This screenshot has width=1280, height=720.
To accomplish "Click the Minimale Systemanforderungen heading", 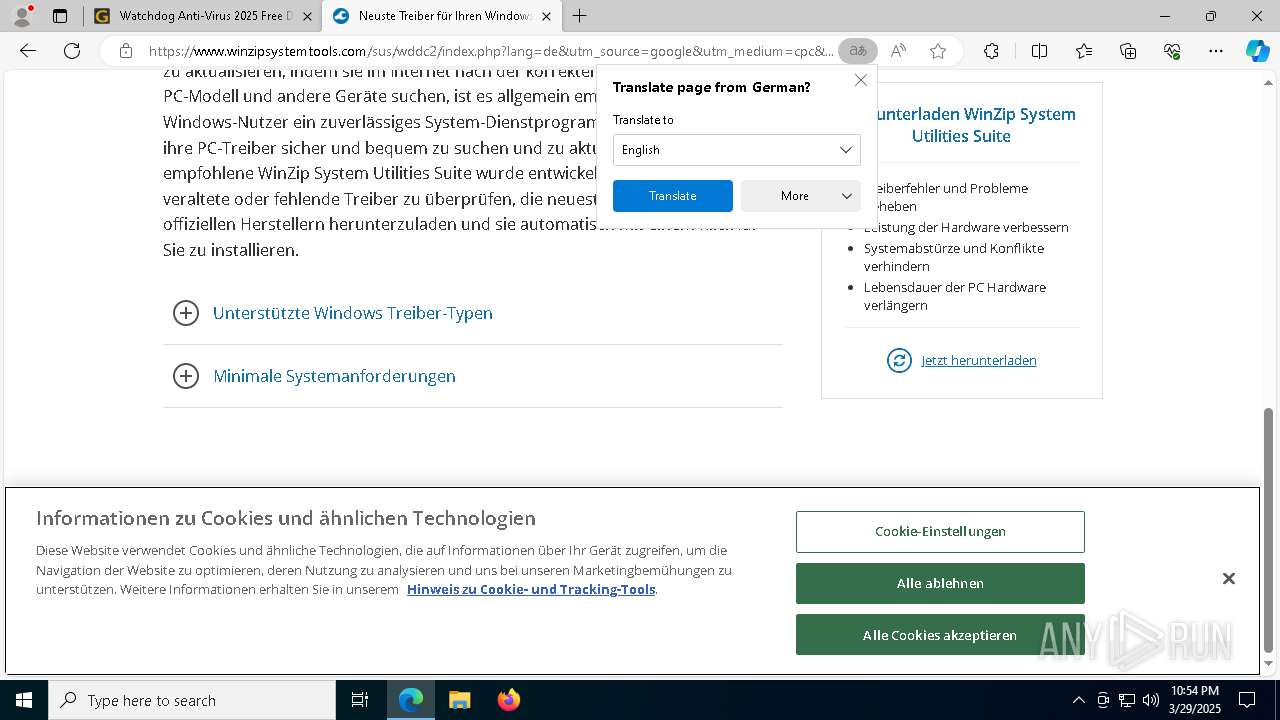I will click(334, 376).
